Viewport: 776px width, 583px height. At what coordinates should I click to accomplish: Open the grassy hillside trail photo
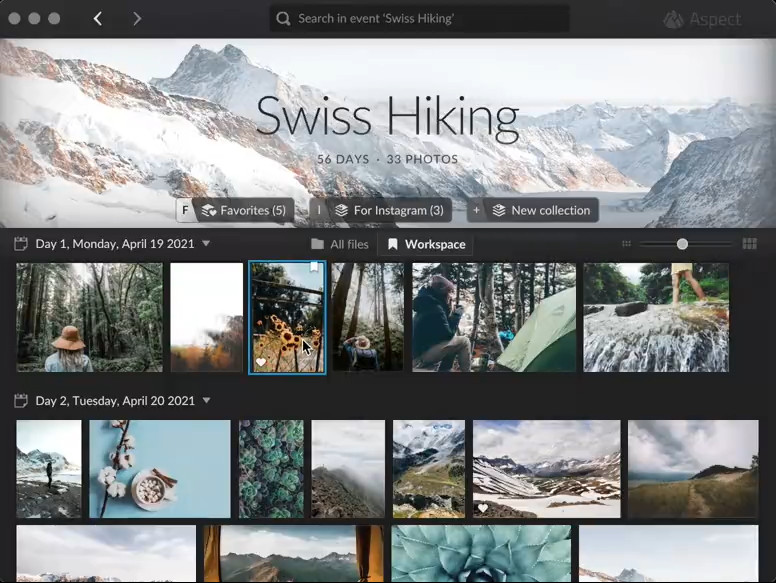(693, 469)
